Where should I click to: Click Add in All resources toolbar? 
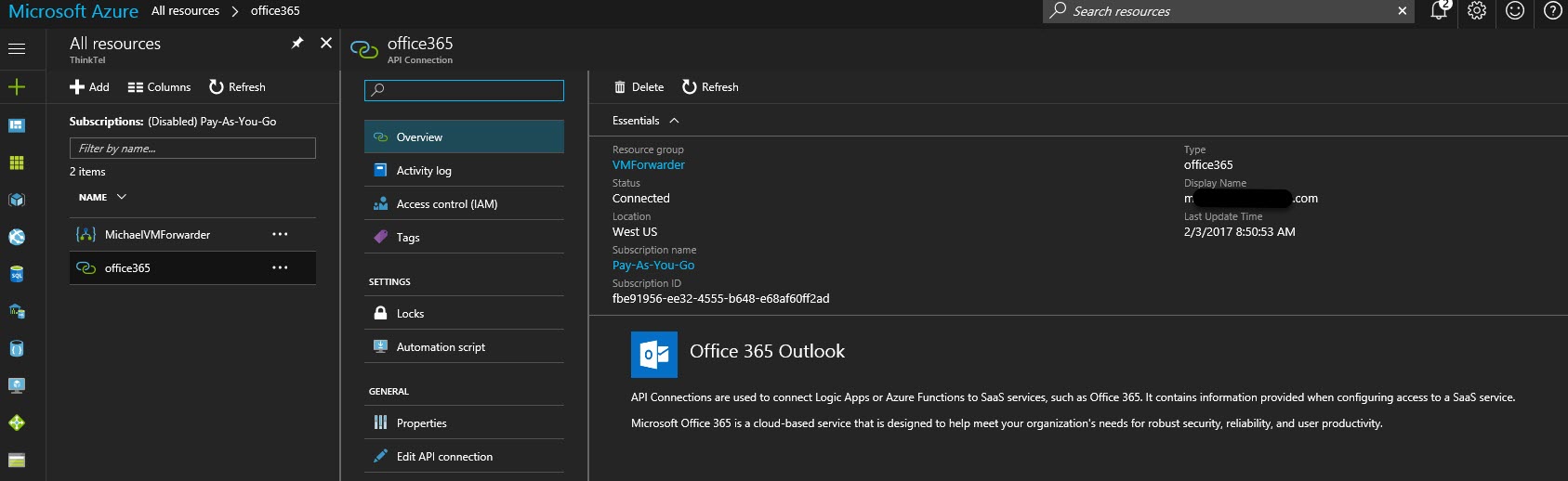89,87
